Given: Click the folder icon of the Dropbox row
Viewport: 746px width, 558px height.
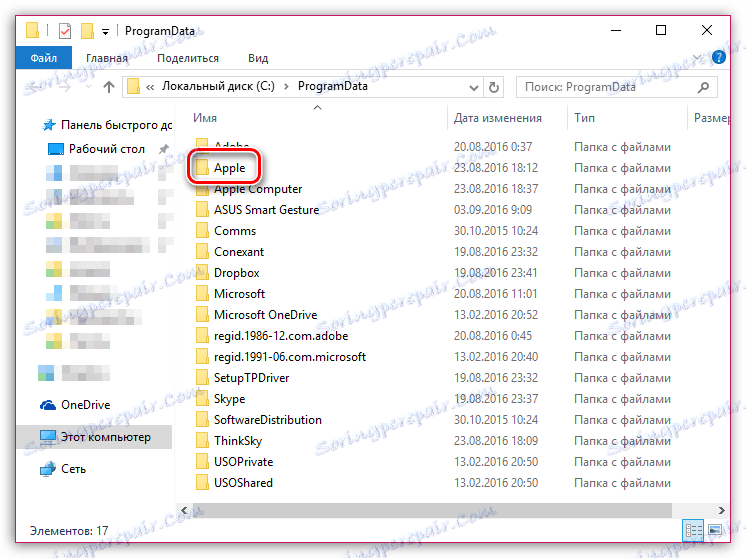Looking at the screenshot, I should click(202, 273).
